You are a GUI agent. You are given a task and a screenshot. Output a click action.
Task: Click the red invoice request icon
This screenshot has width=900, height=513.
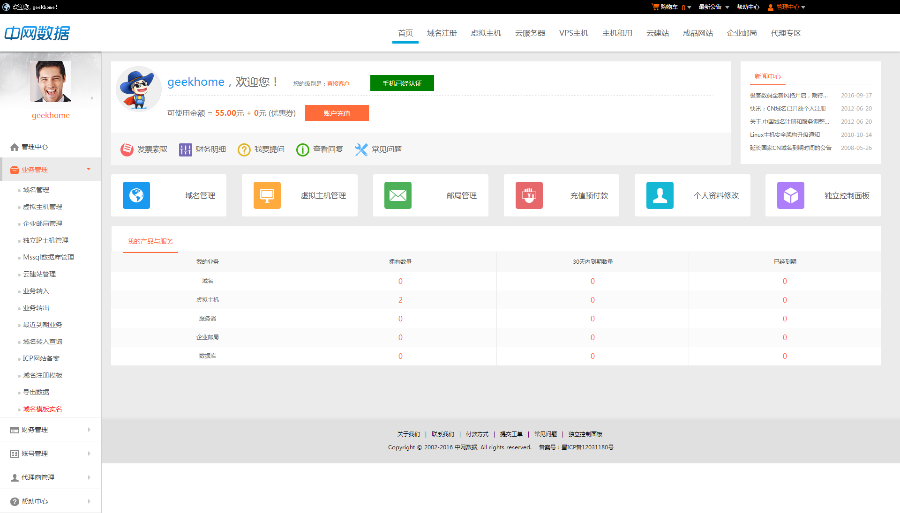(127, 149)
